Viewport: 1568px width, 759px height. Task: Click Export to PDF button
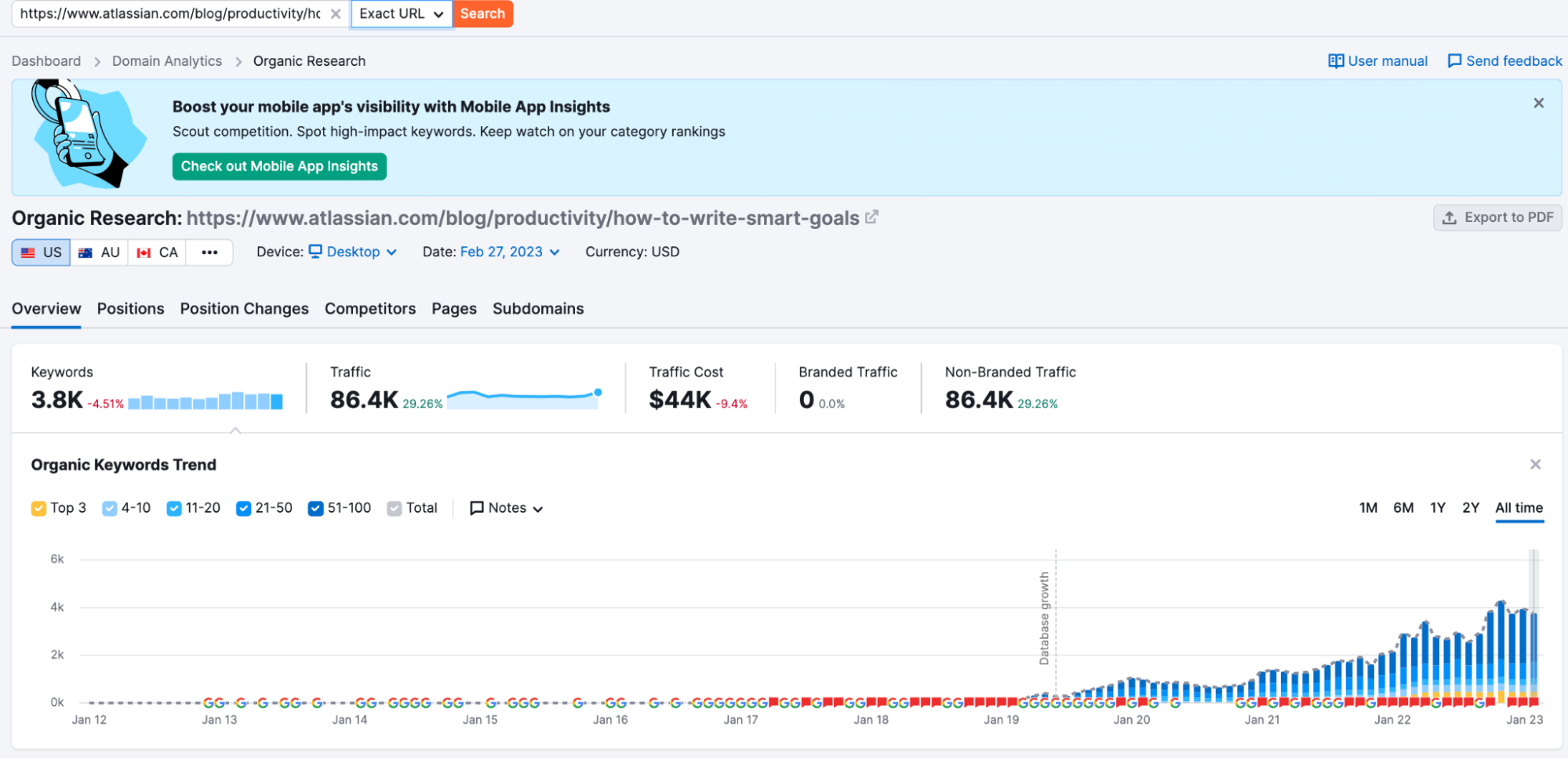tap(1497, 217)
